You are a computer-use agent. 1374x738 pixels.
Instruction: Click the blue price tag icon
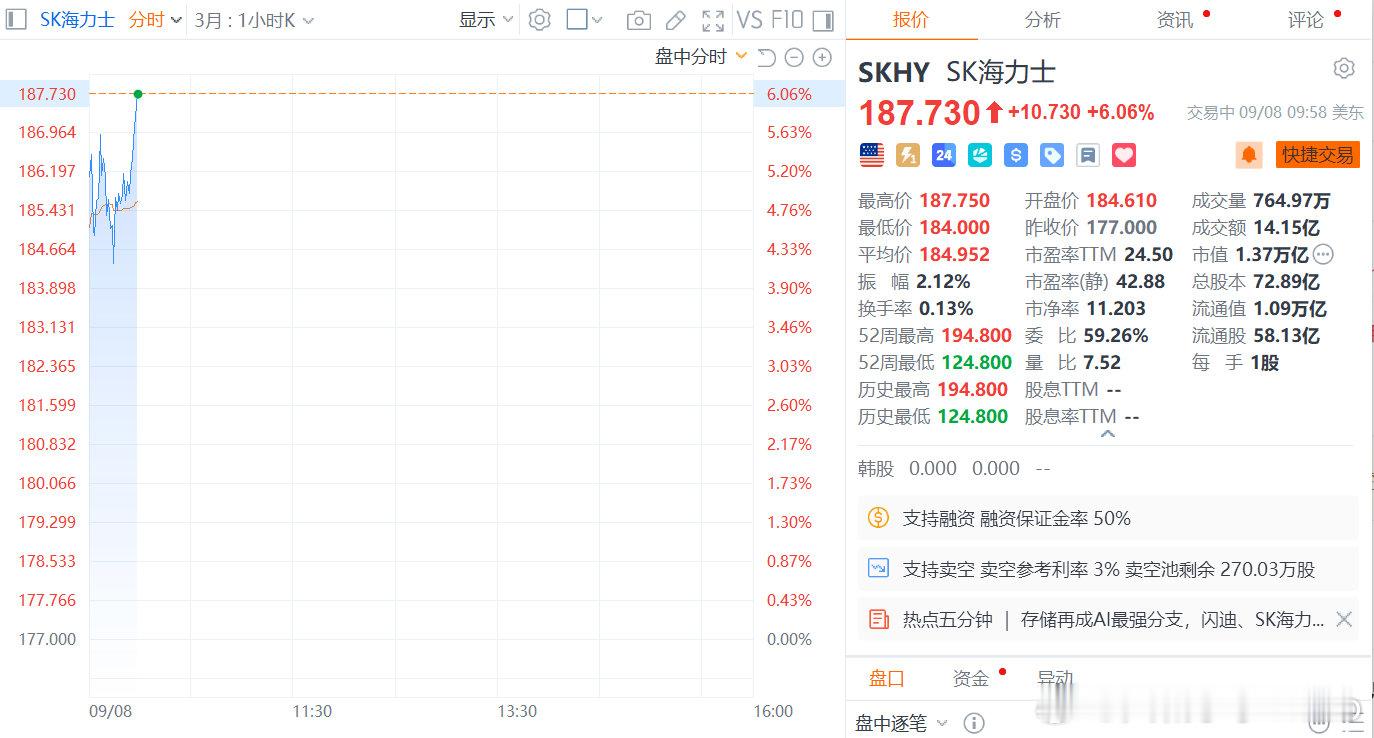[1052, 155]
